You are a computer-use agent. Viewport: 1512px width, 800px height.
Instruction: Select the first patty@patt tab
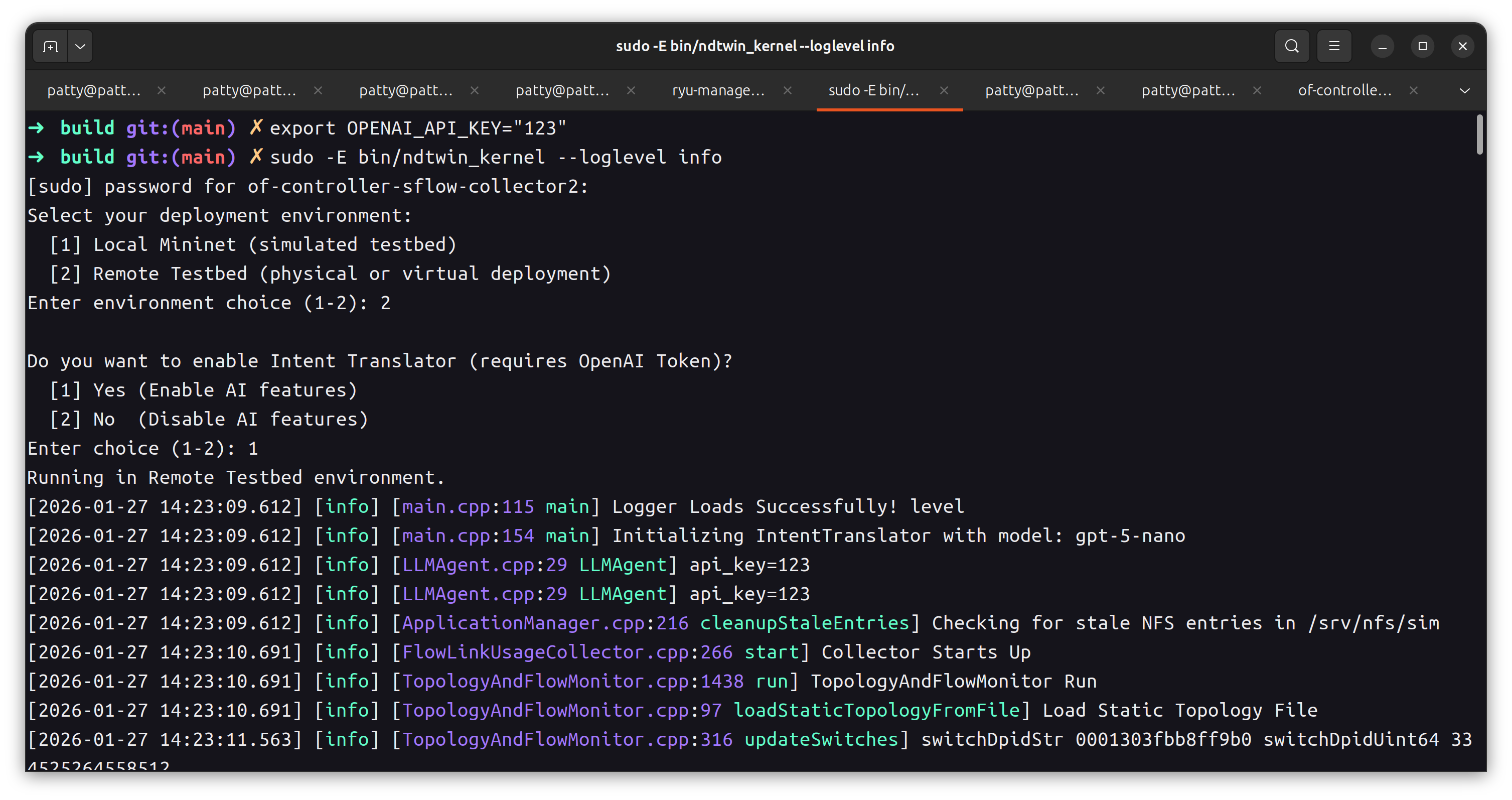(x=94, y=90)
